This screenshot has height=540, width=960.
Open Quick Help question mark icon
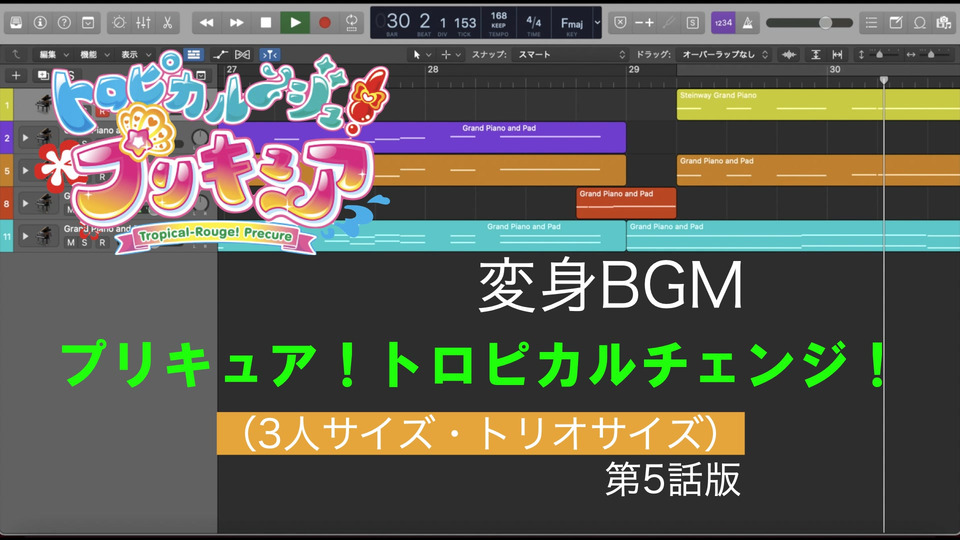[64, 23]
